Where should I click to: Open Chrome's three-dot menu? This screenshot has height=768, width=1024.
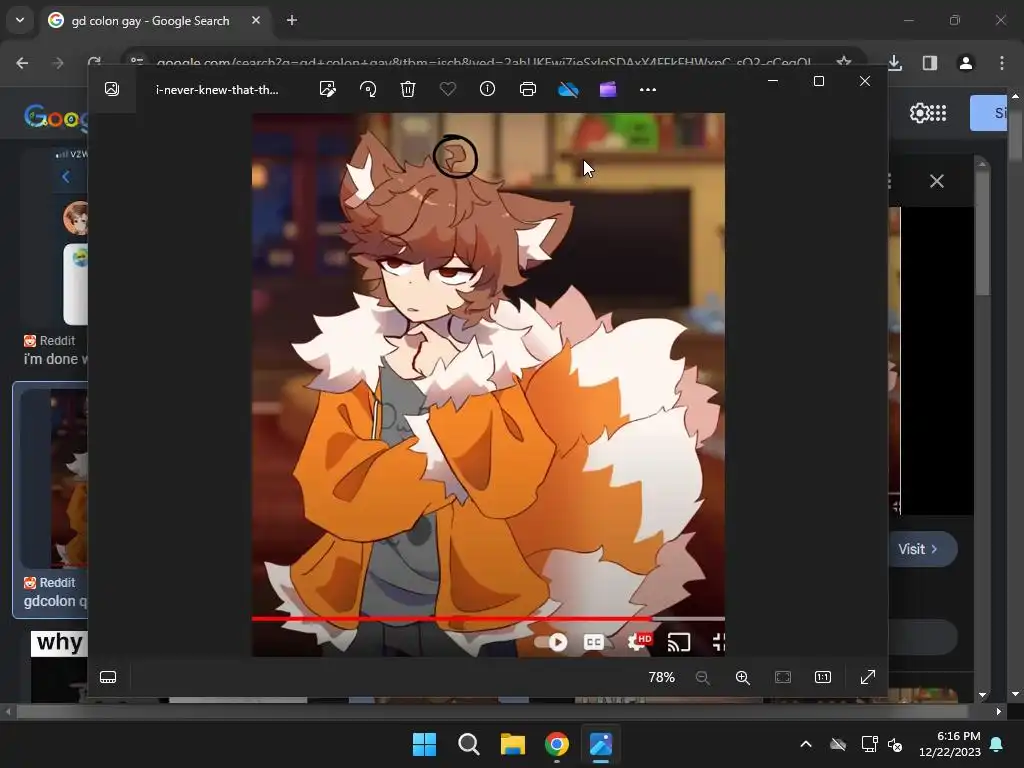1002,63
